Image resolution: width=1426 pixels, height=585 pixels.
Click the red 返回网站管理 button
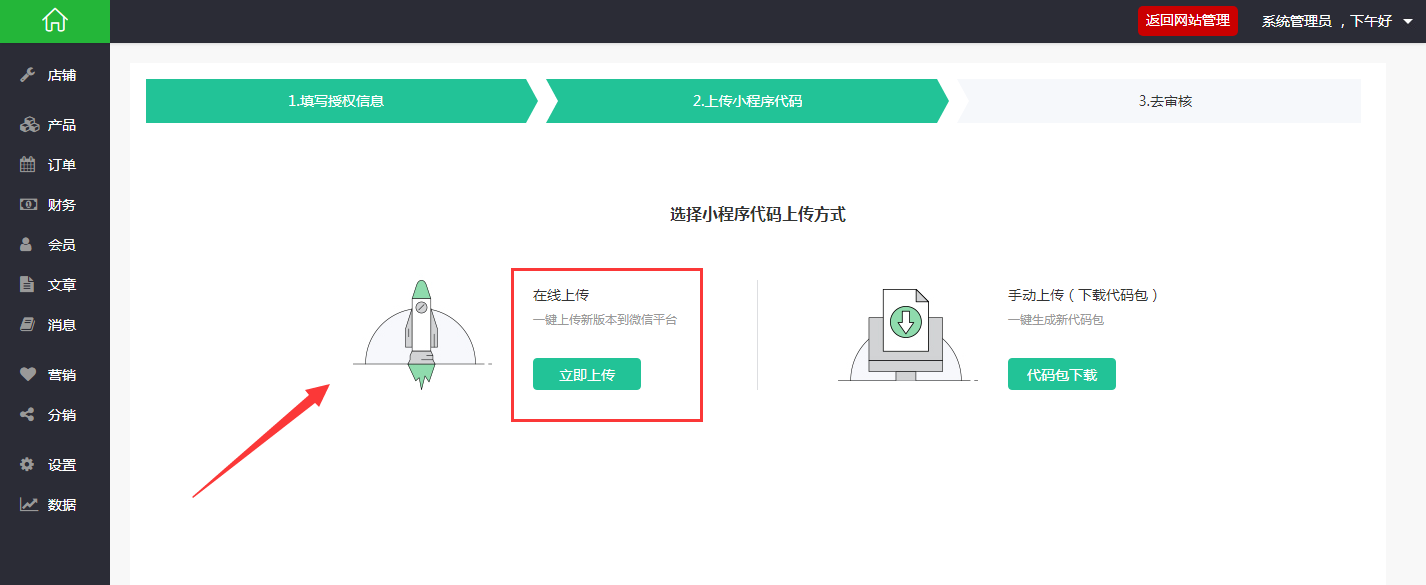(1188, 20)
